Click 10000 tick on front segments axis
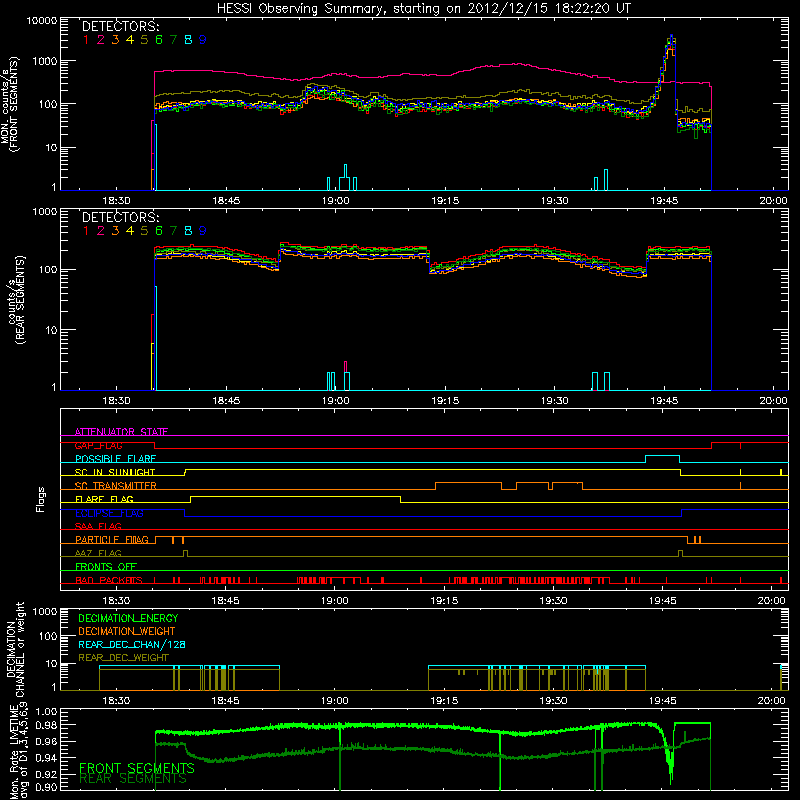 coord(42,20)
